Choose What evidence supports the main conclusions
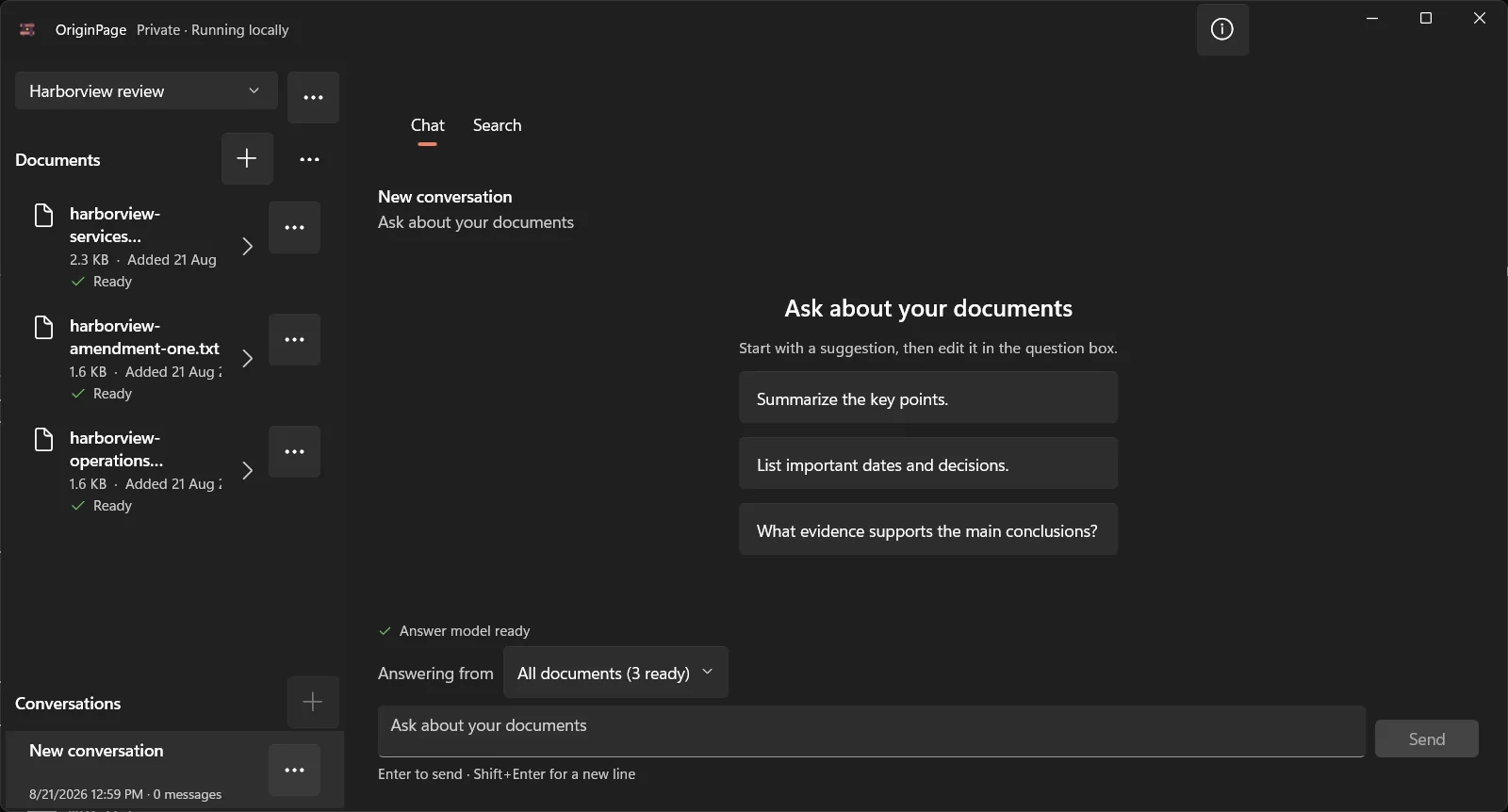The image size is (1508, 812). [928, 529]
